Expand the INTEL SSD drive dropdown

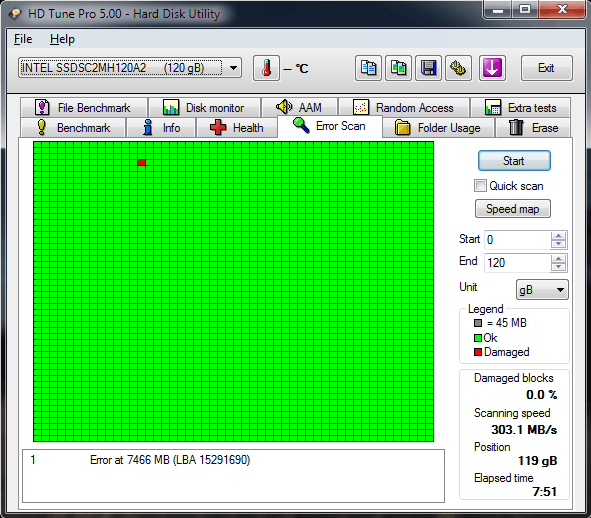coord(234,68)
